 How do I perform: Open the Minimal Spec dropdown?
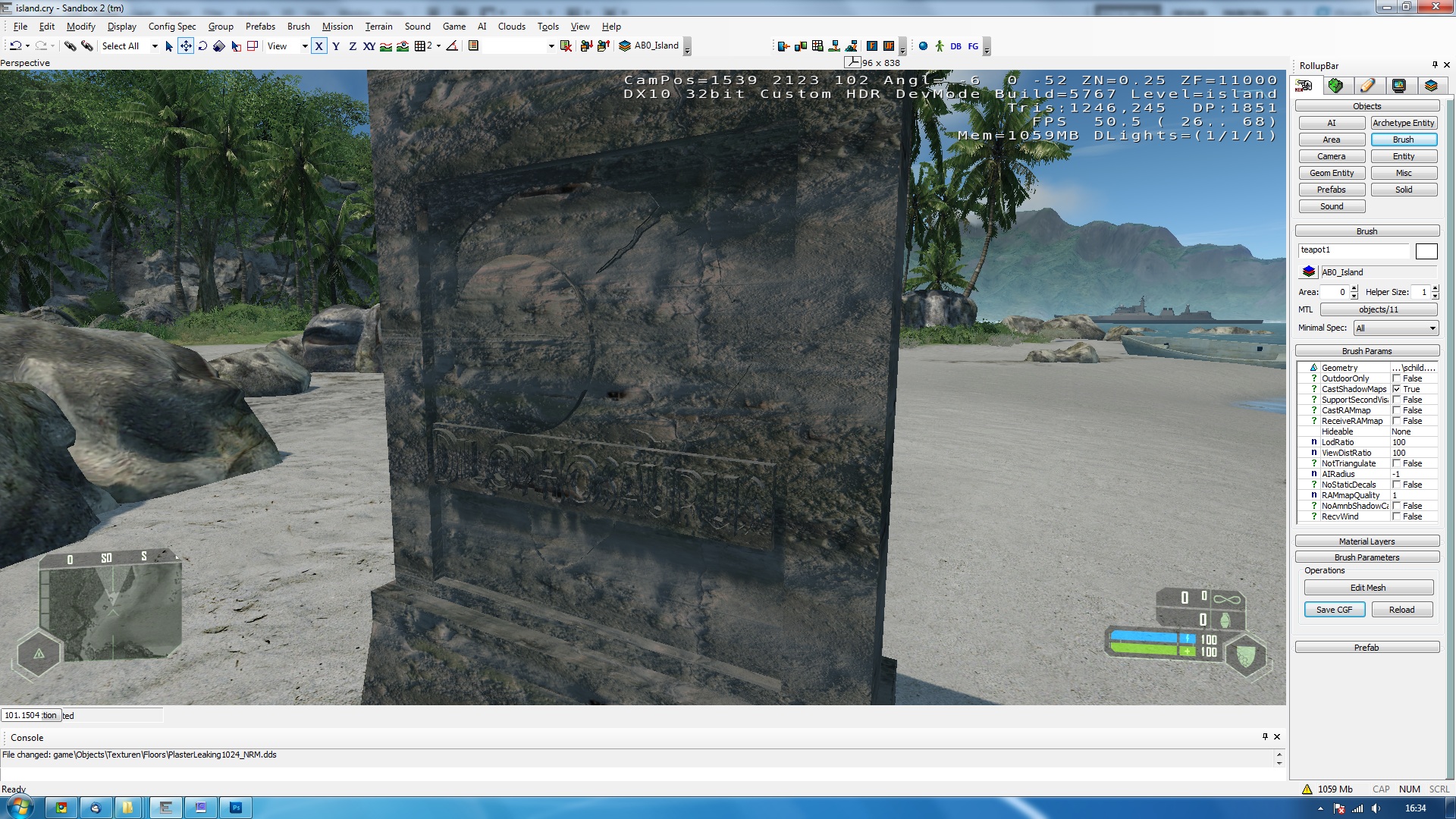pyautogui.click(x=1396, y=328)
